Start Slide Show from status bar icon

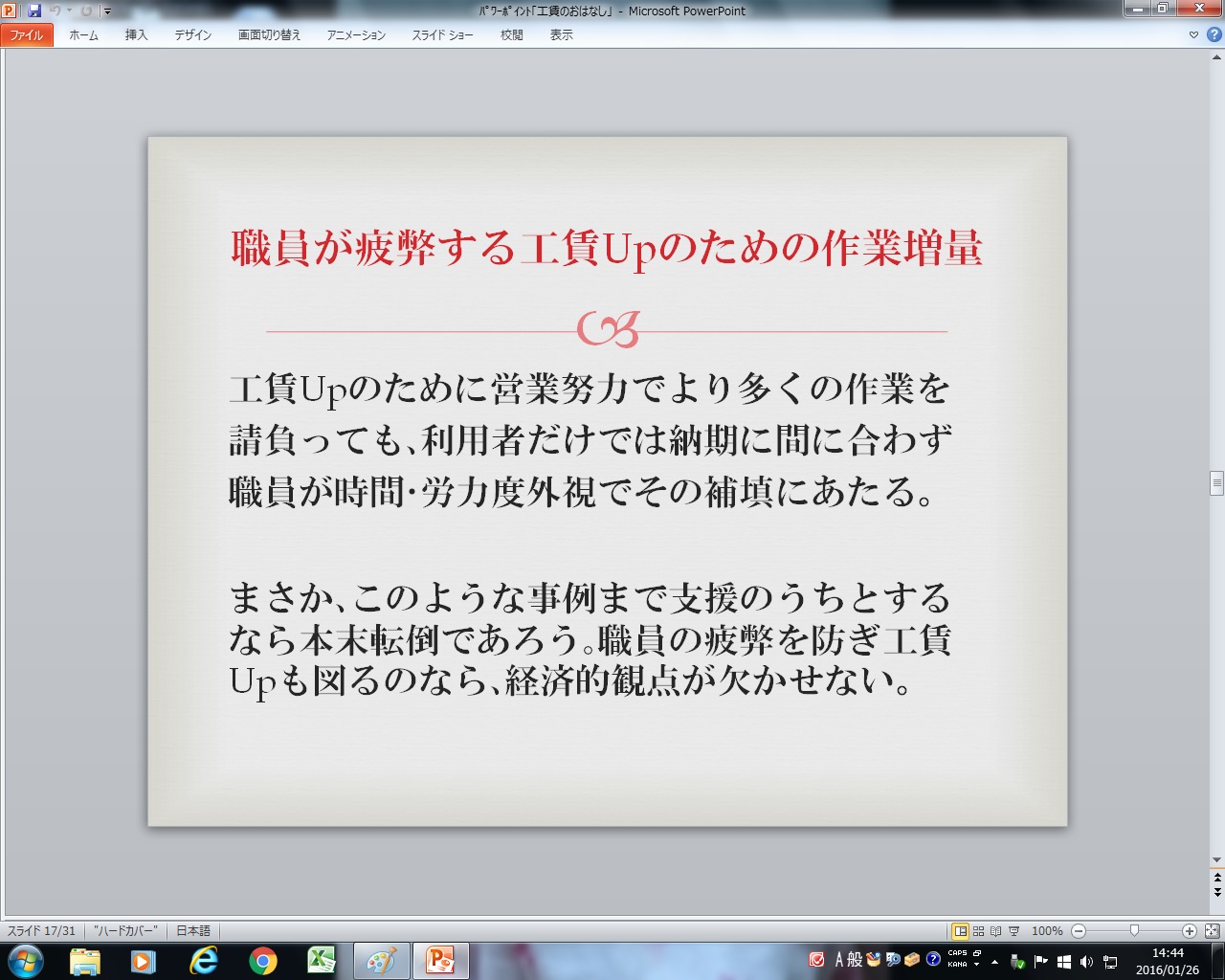pyautogui.click(x=1013, y=930)
